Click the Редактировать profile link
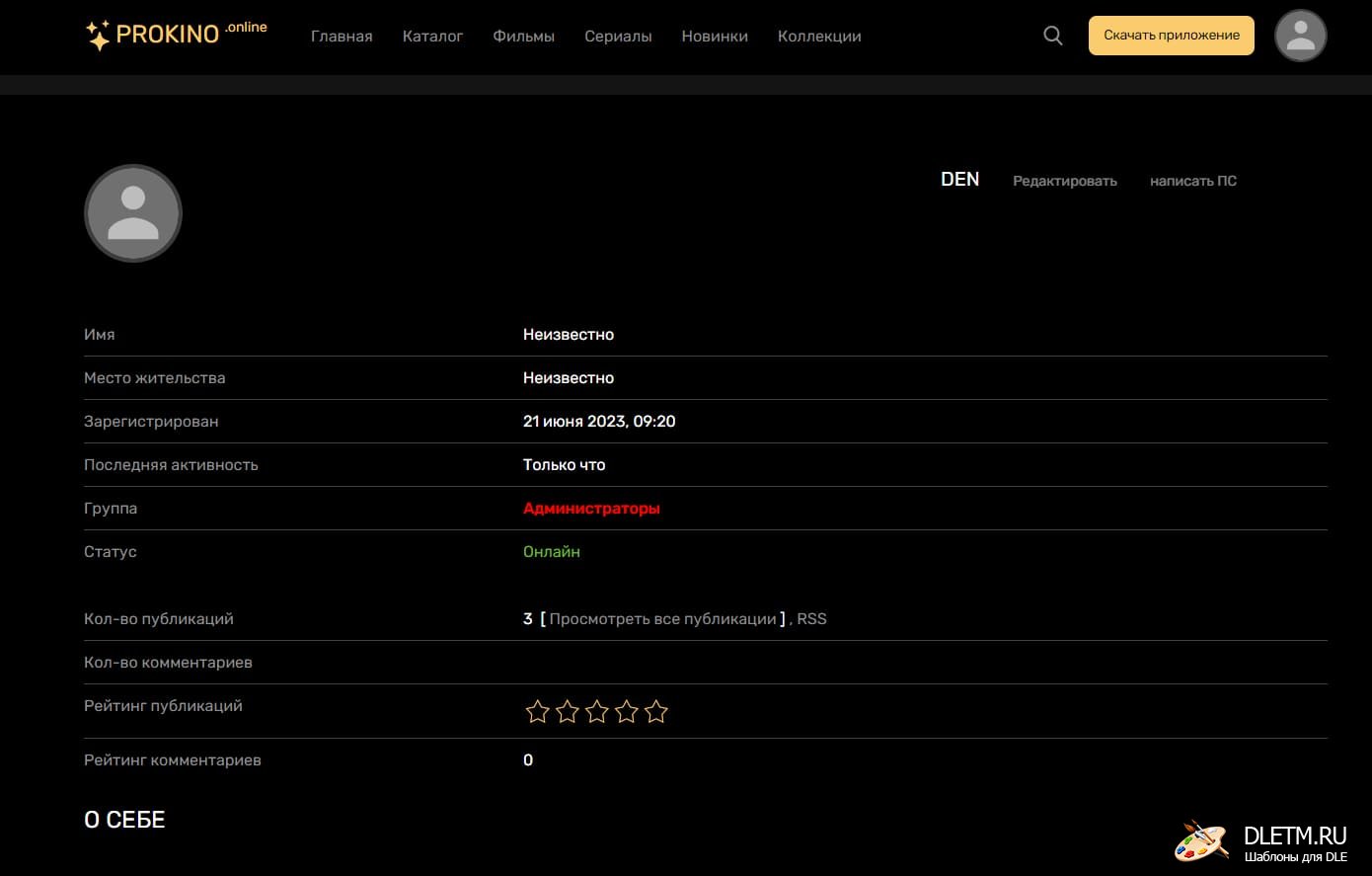The image size is (1372, 876). [1064, 181]
